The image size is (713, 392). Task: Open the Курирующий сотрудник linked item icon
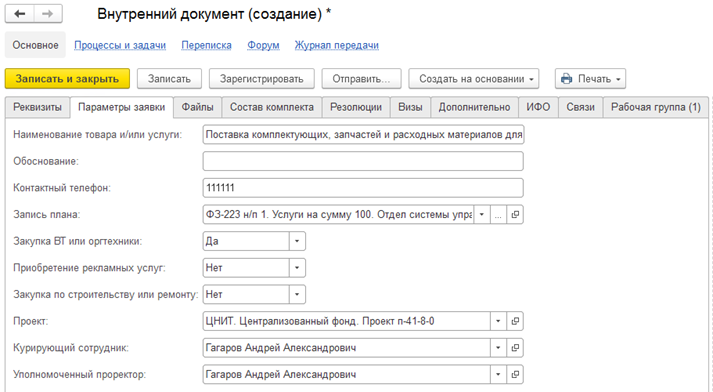point(515,348)
